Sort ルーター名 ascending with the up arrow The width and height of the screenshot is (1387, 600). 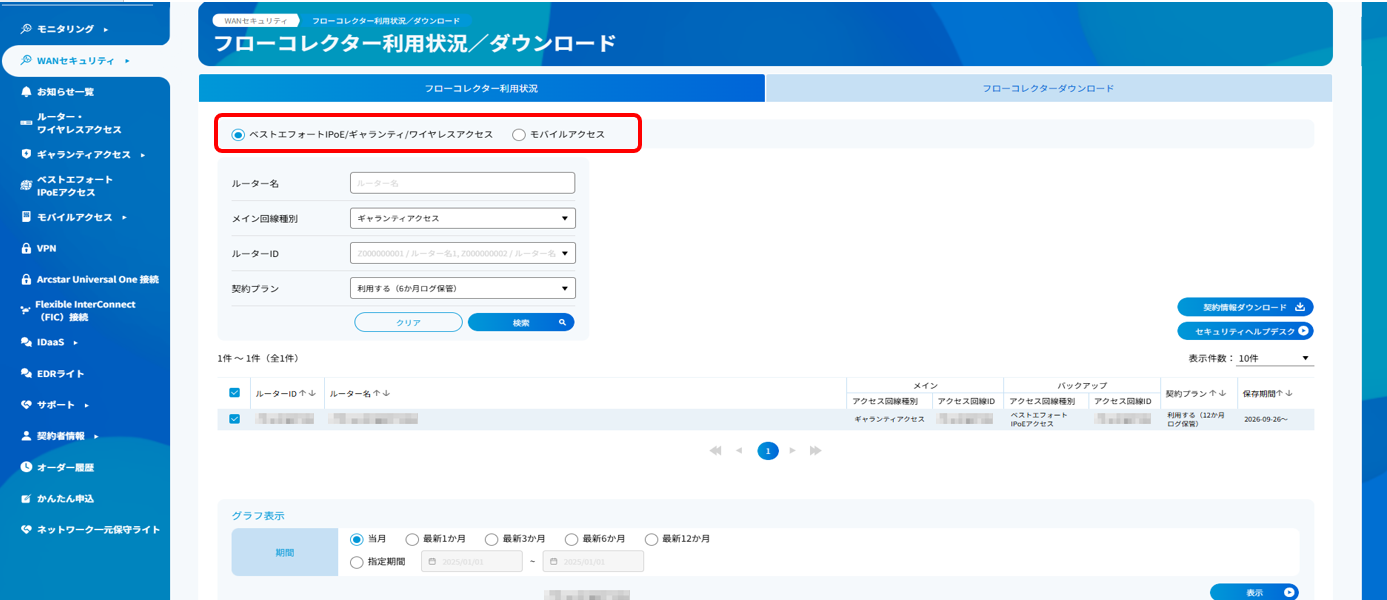pyautogui.click(x=377, y=394)
